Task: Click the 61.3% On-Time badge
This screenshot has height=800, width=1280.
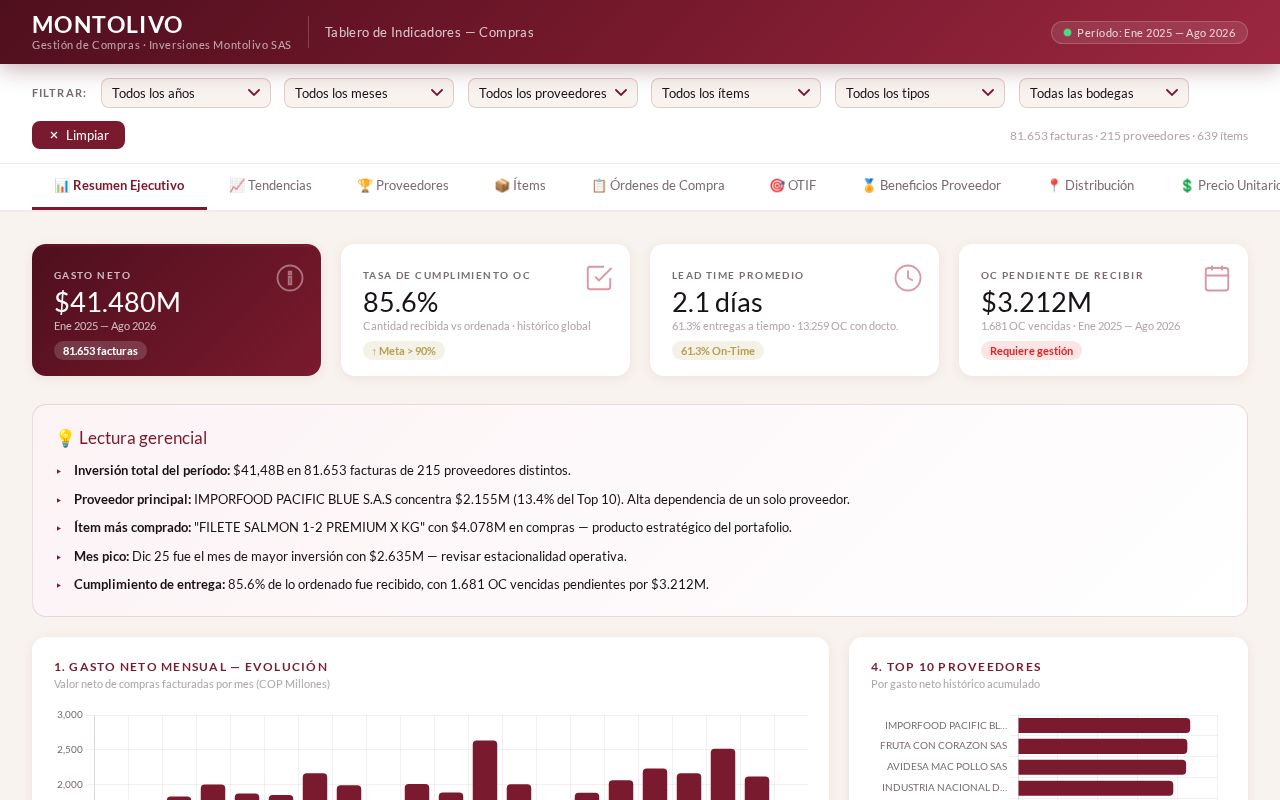Action: click(718, 351)
